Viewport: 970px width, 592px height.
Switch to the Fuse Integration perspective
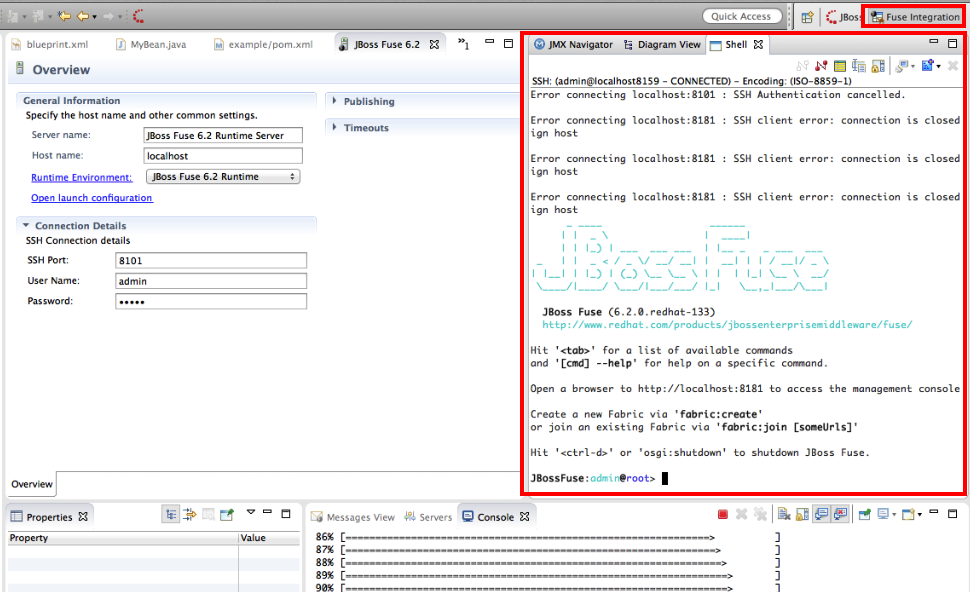914,17
